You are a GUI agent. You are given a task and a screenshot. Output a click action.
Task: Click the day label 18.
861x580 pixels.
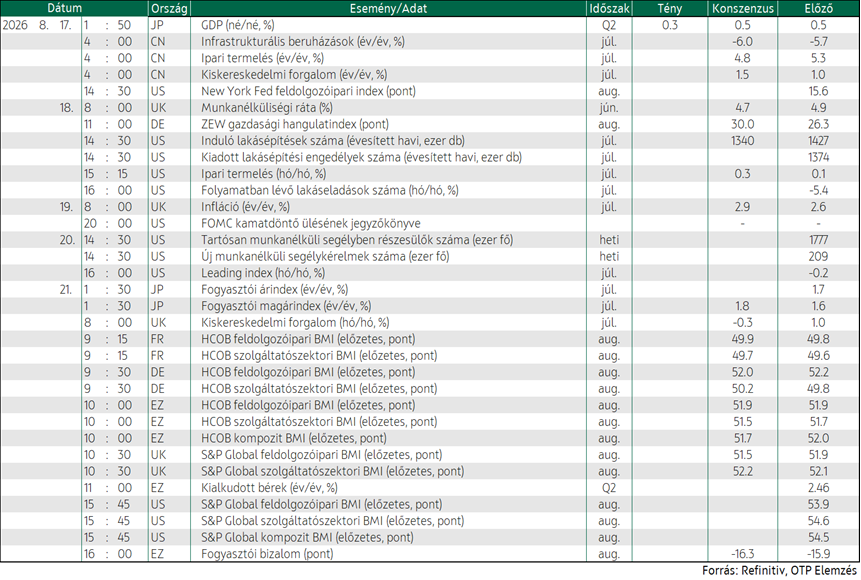pyautogui.click(x=66, y=108)
